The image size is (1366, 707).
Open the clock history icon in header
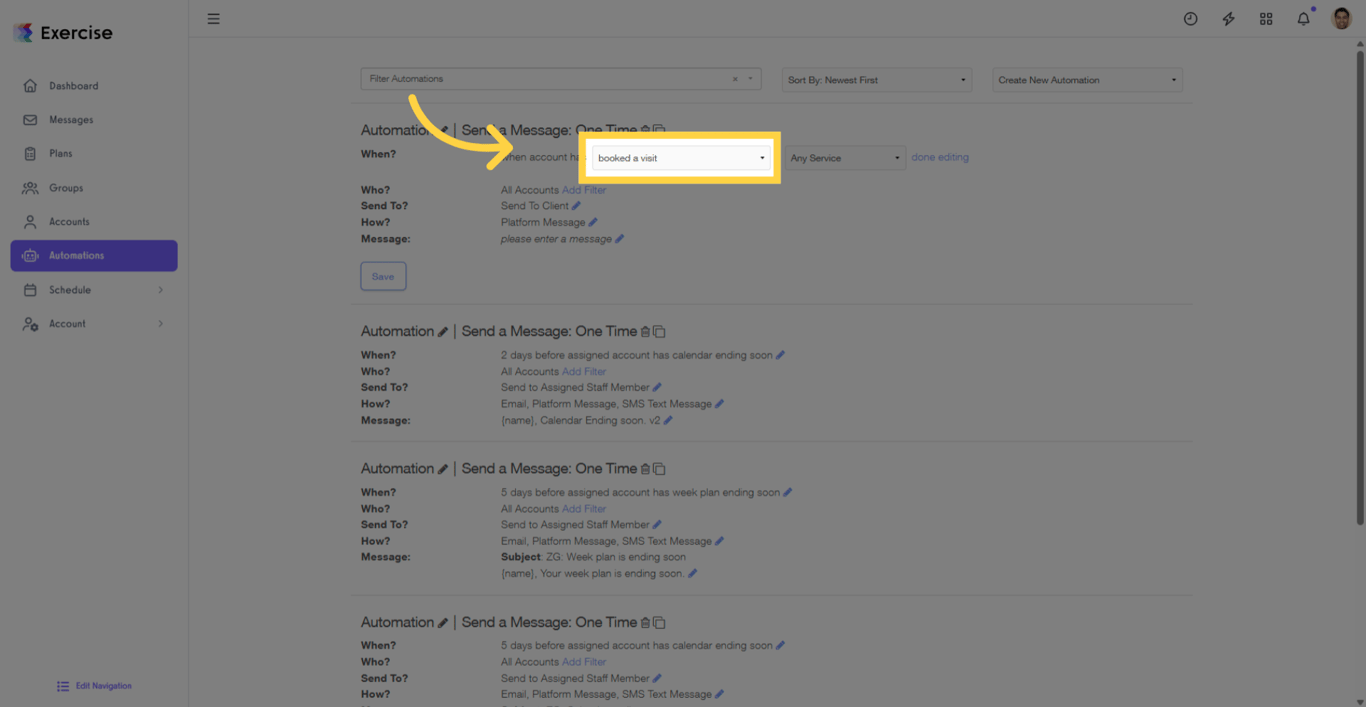[1190, 19]
